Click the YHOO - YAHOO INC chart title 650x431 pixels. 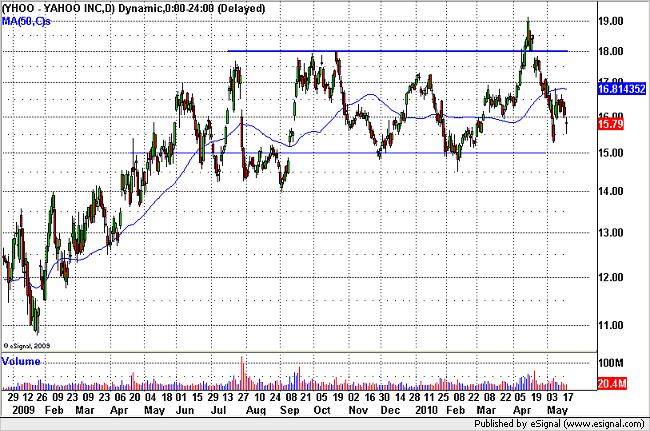pos(133,8)
